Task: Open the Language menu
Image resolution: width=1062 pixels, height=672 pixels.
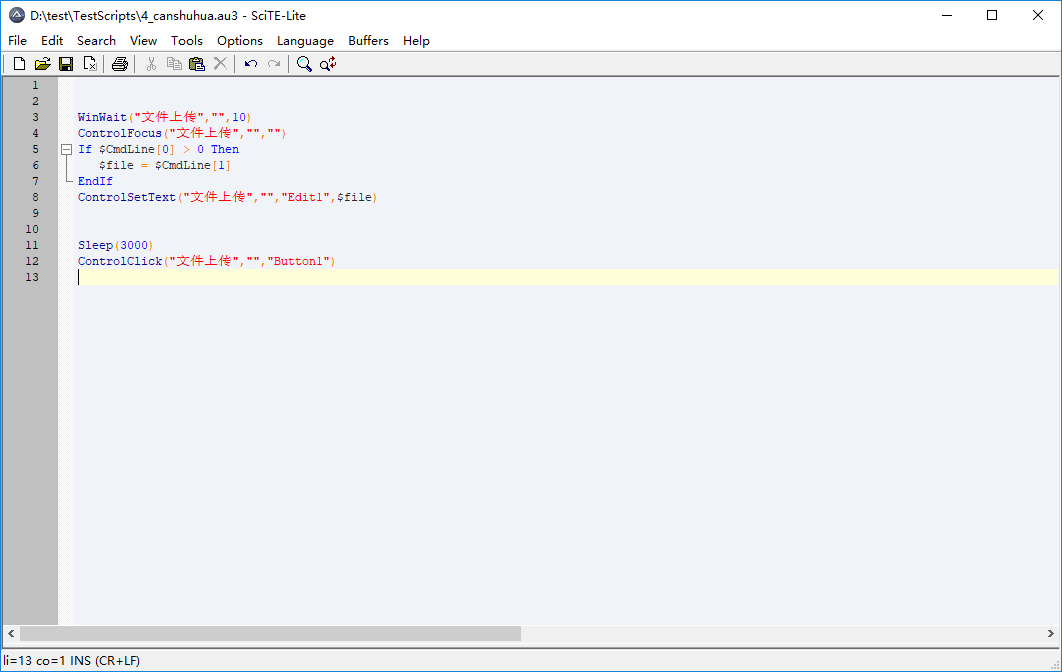Action: [306, 41]
